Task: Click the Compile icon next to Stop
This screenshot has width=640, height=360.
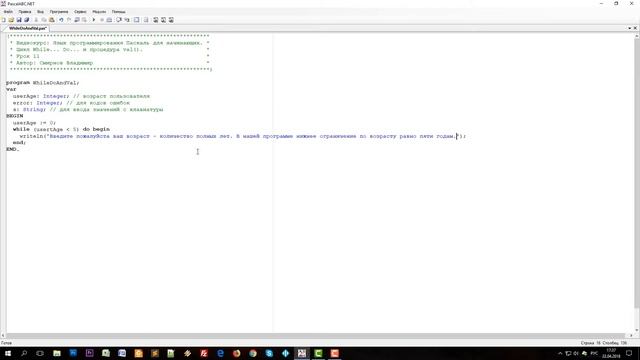Action: tap(109, 20)
